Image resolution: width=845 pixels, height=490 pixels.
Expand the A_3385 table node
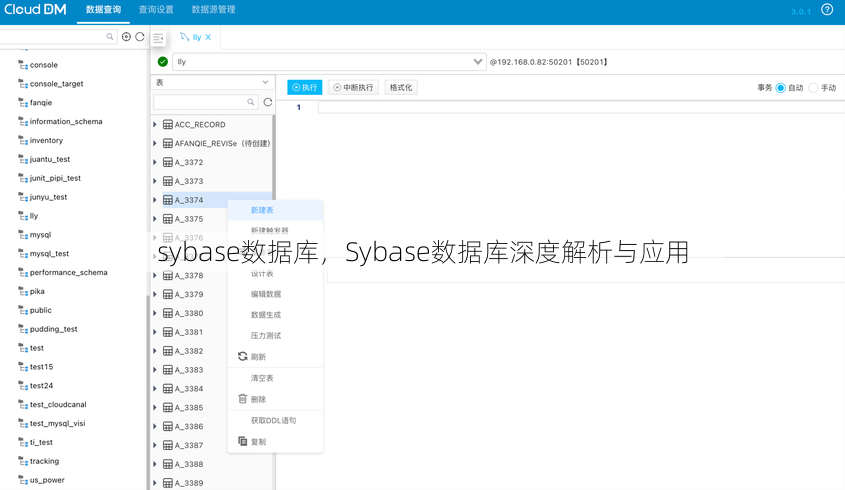(x=155, y=408)
